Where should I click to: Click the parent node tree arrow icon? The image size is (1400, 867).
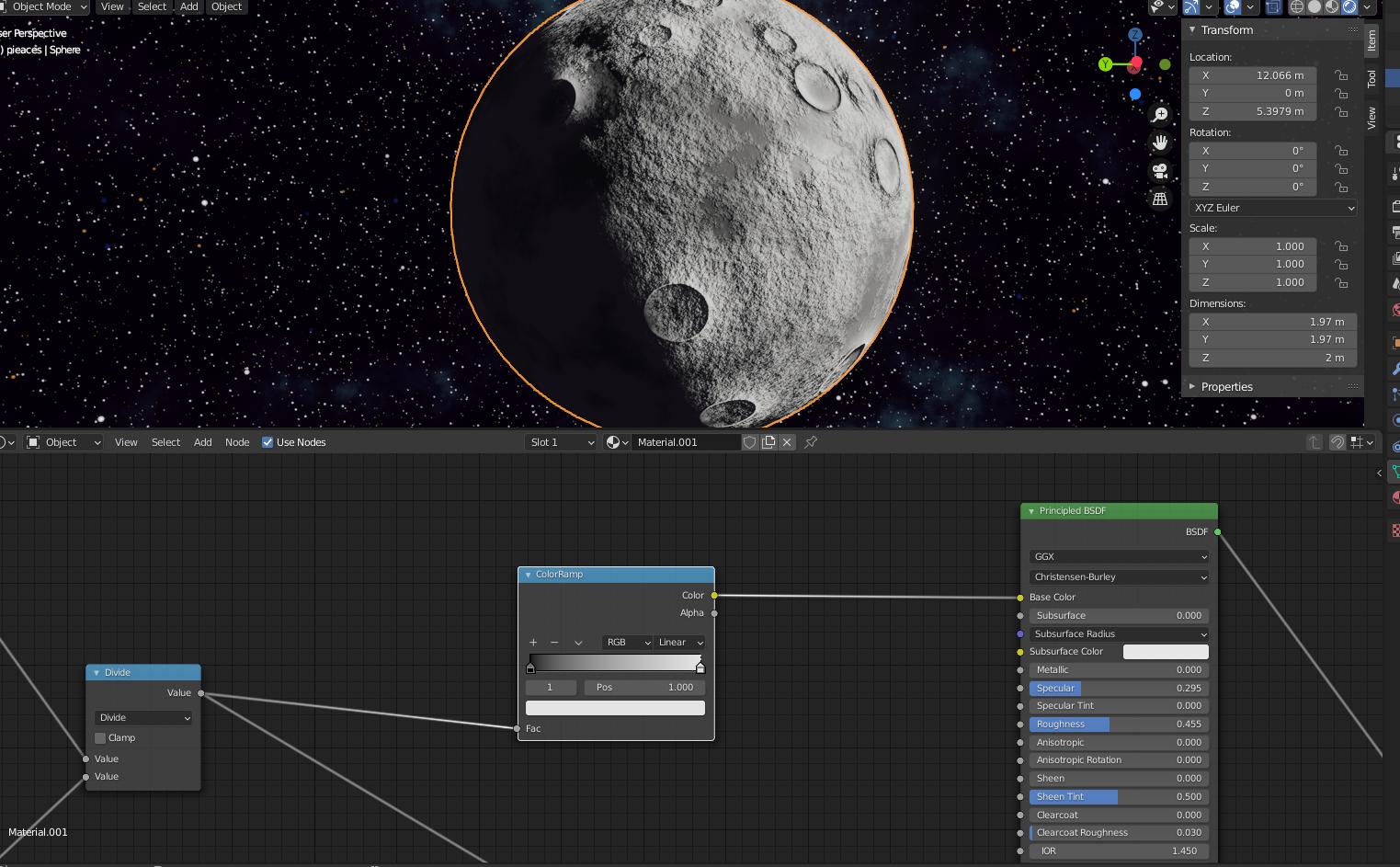(1315, 442)
